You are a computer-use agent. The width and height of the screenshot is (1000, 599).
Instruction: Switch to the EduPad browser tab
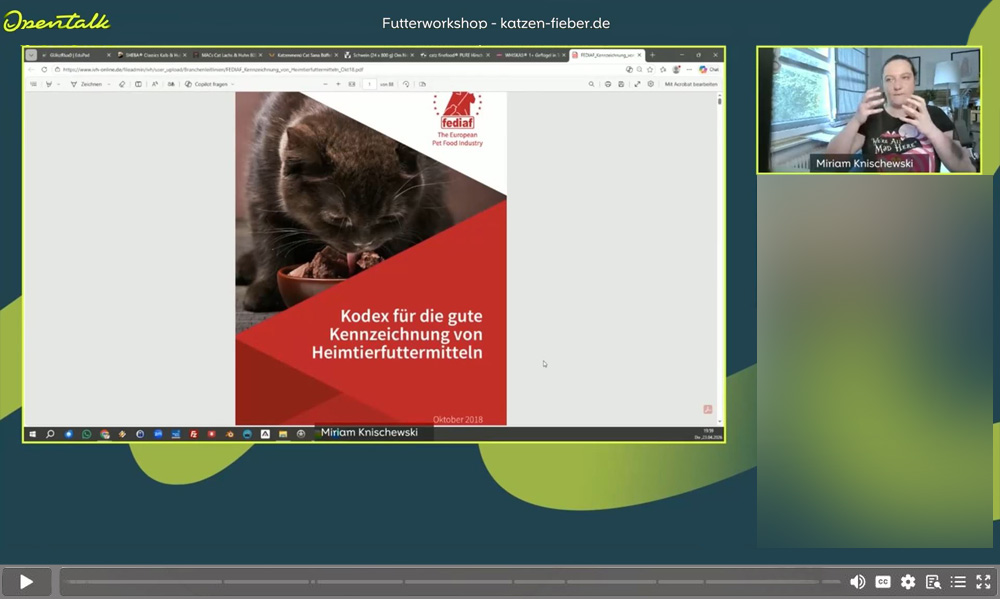coord(75,55)
